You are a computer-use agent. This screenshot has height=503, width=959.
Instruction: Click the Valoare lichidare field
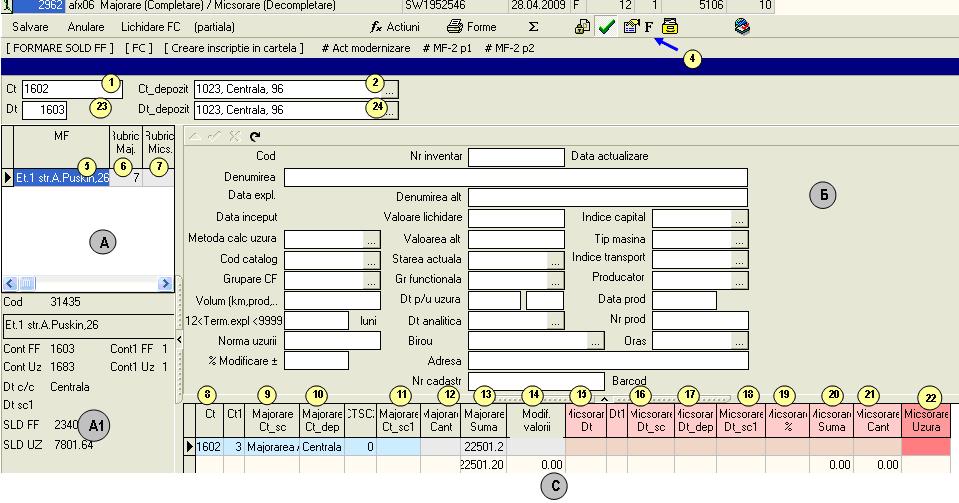pos(516,218)
